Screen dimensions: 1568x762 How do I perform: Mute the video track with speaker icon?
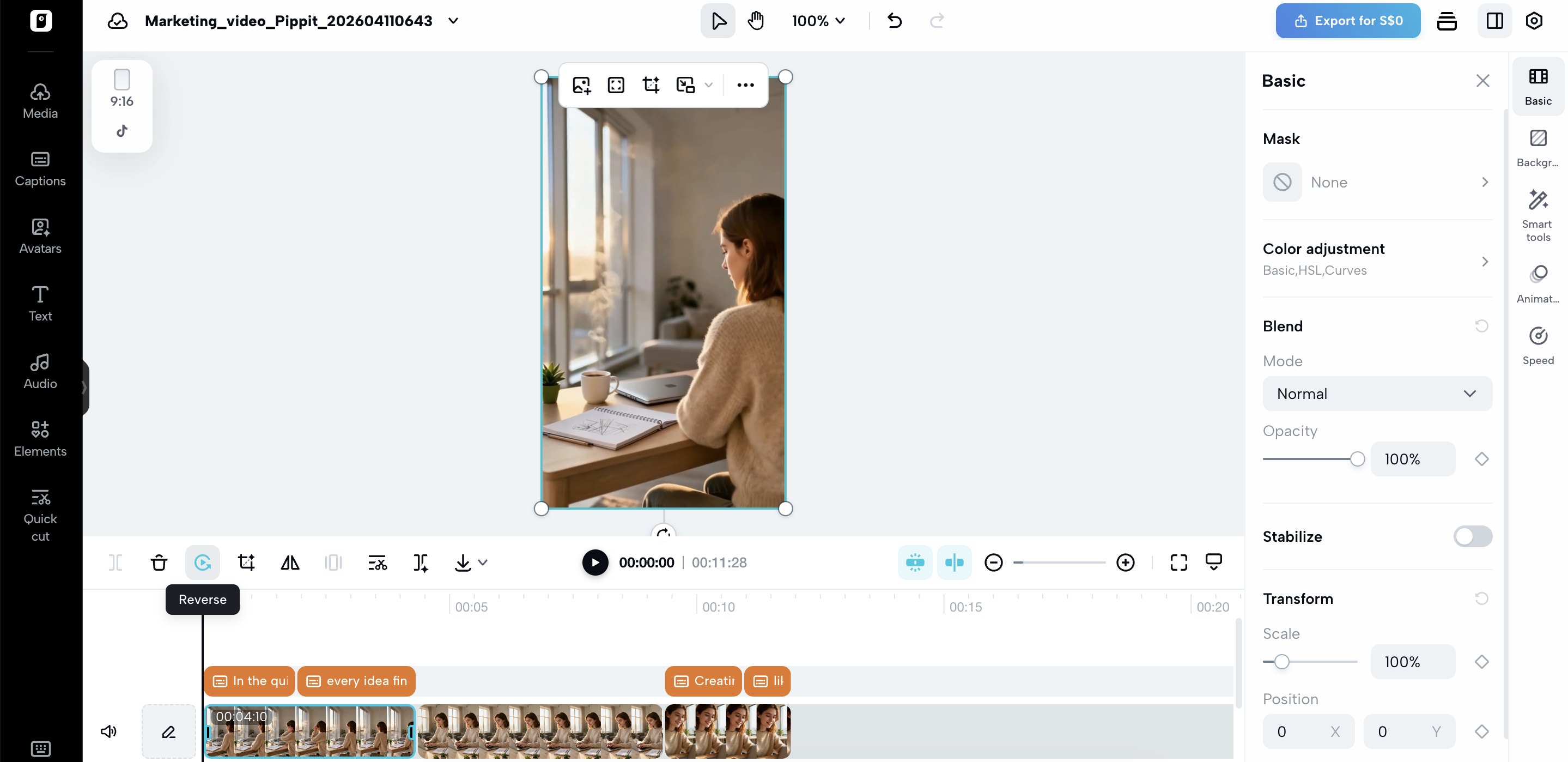tap(109, 731)
